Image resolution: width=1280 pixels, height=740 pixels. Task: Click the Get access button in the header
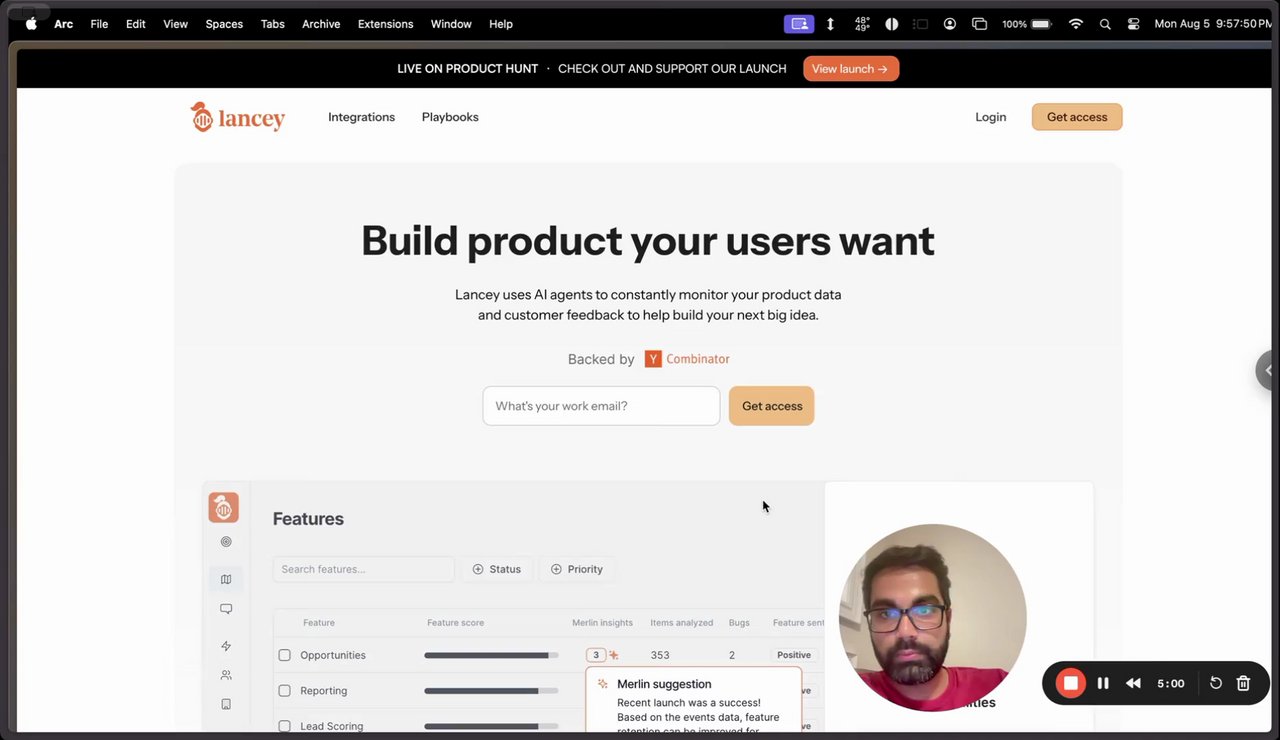tap(1077, 117)
